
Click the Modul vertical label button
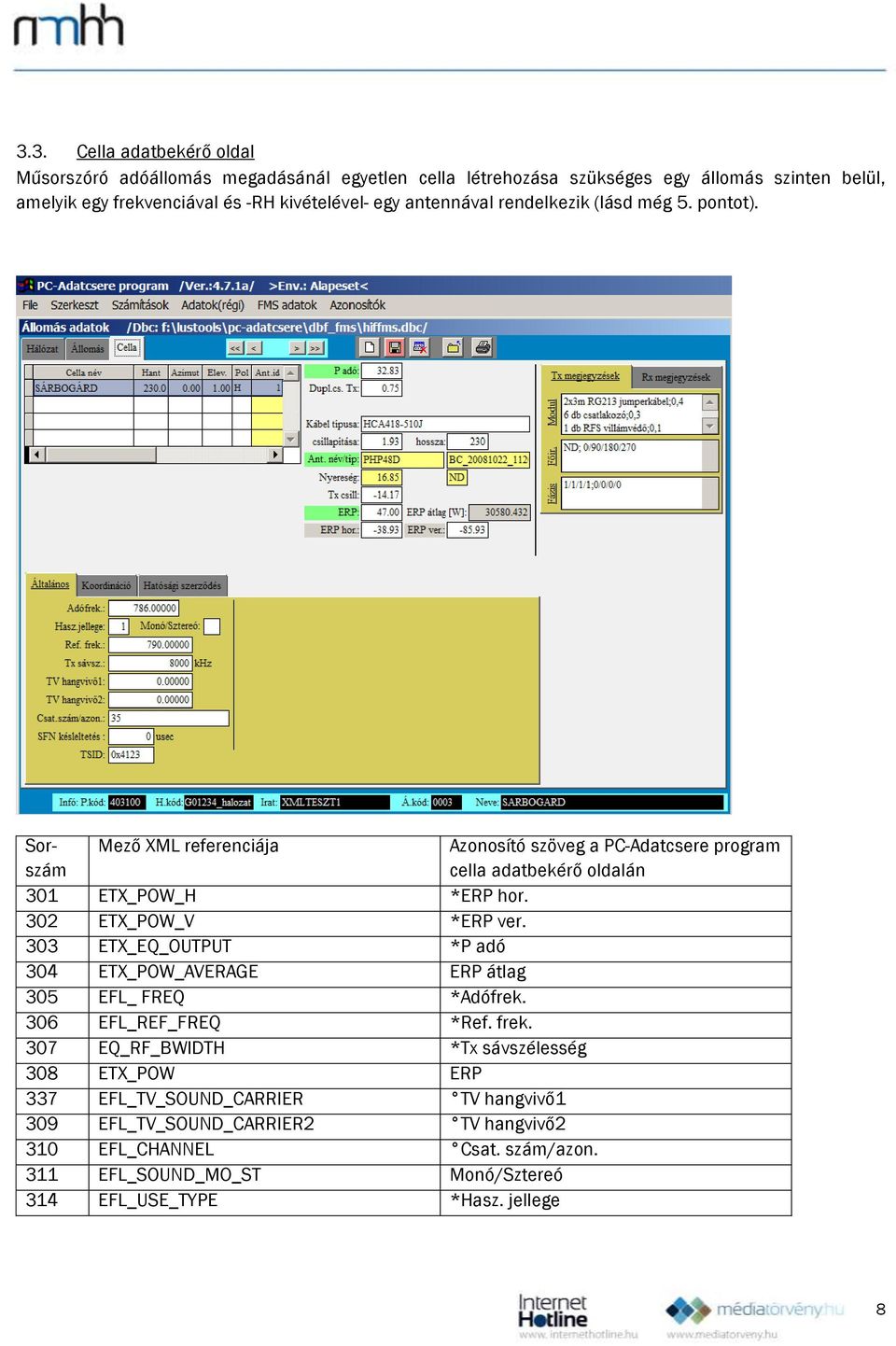[x=552, y=412]
